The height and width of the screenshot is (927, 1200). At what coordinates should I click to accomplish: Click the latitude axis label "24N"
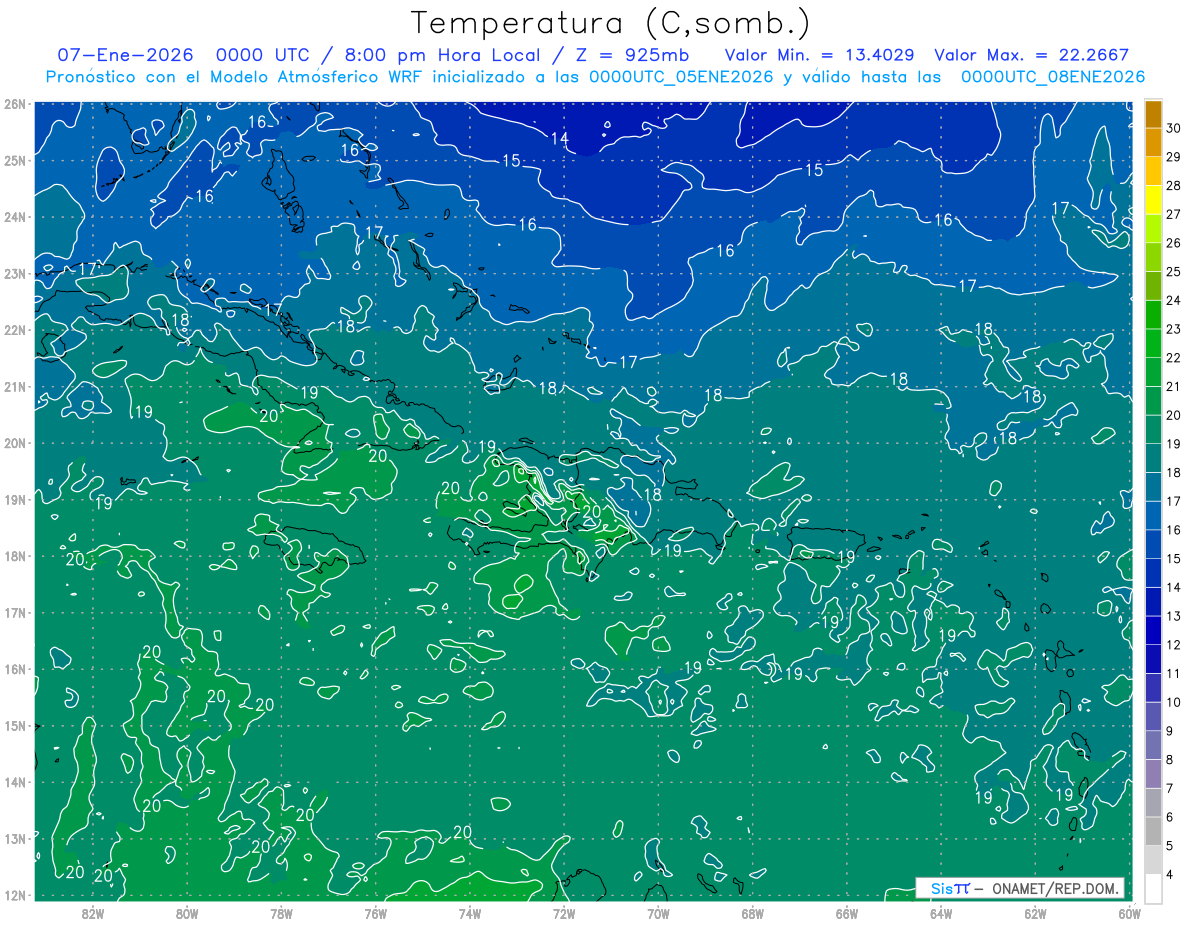coord(14,217)
